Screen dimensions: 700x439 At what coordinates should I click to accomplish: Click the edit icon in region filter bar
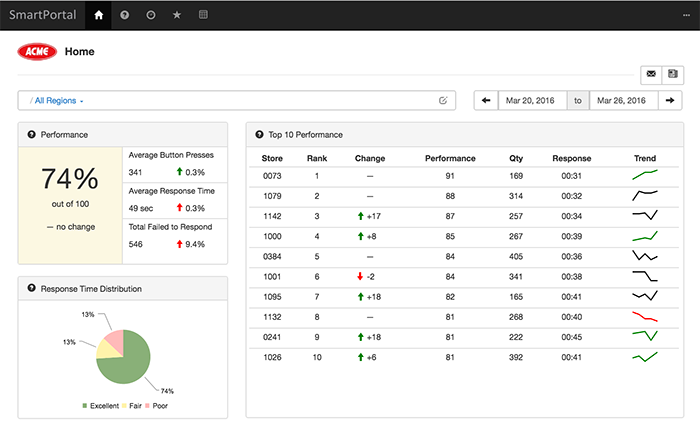[x=443, y=100]
